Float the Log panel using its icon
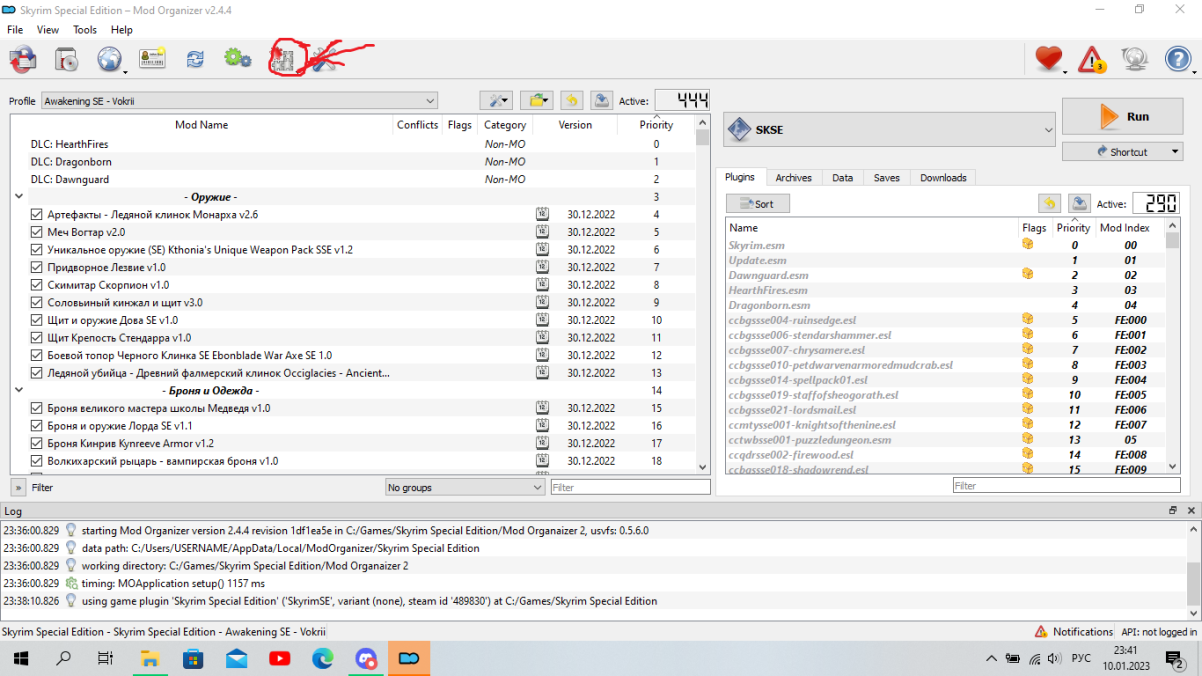 1173,510
